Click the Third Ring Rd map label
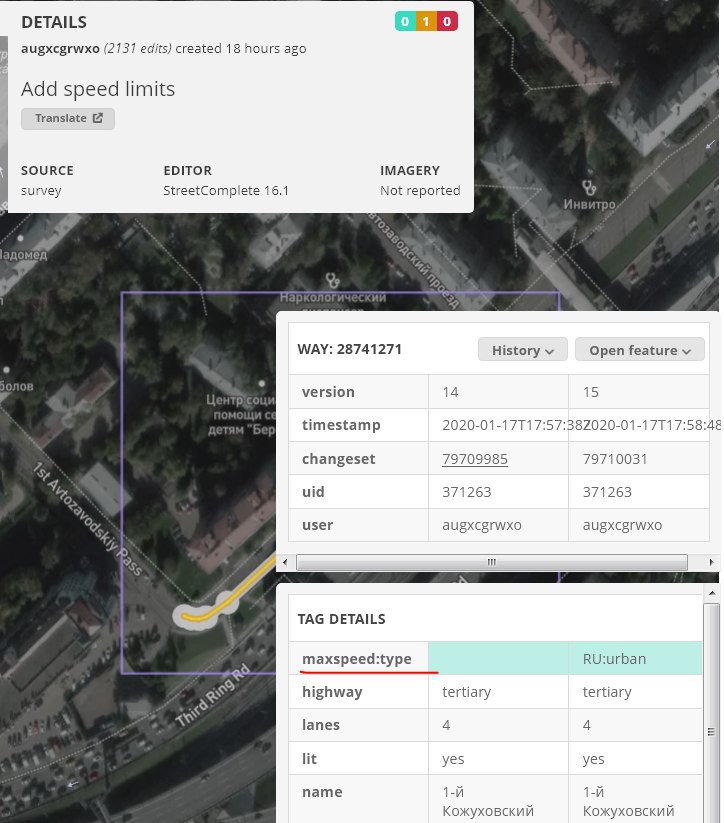Viewport: 724px width, 823px height. pyautogui.click(x=213, y=696)
